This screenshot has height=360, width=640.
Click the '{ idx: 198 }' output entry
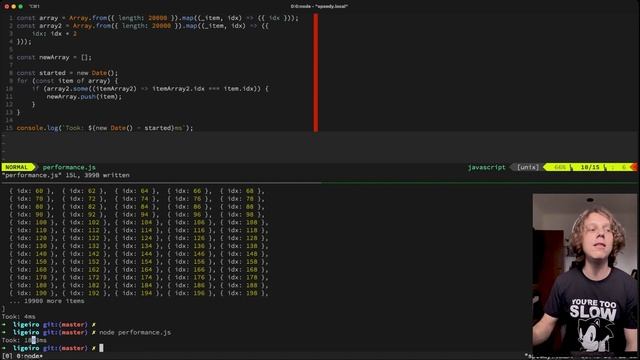242,293
